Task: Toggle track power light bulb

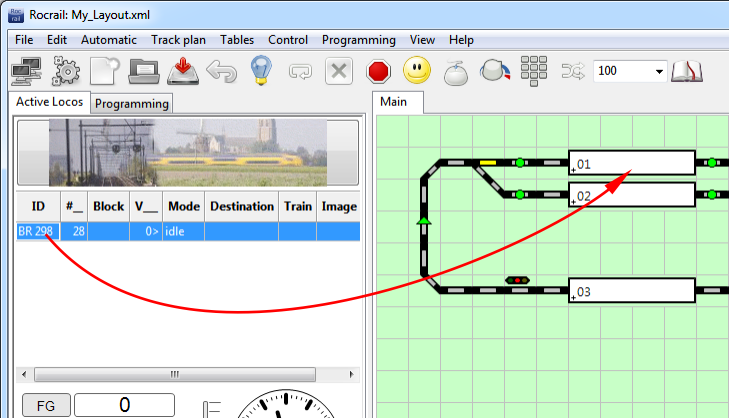Action: point(261,72)
